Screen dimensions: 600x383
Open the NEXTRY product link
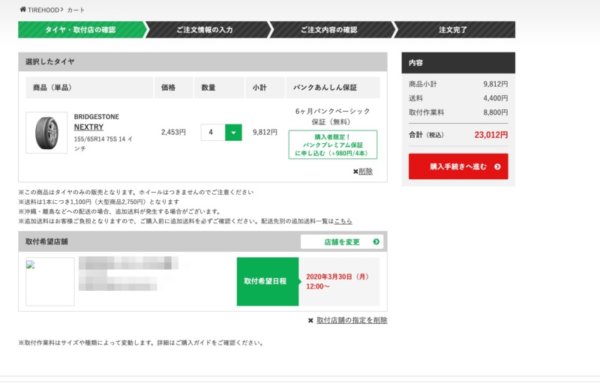click(x=89, y=127)
